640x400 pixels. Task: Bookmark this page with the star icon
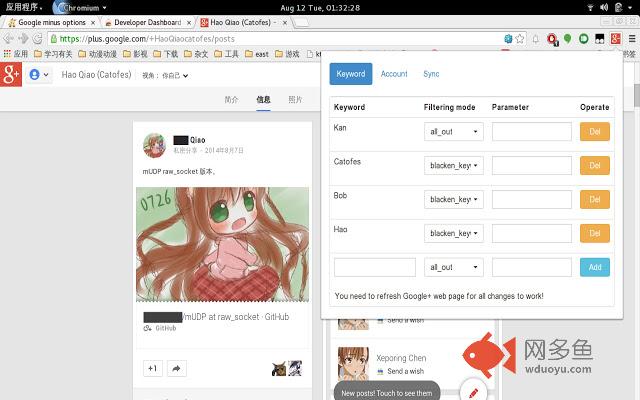520,39
